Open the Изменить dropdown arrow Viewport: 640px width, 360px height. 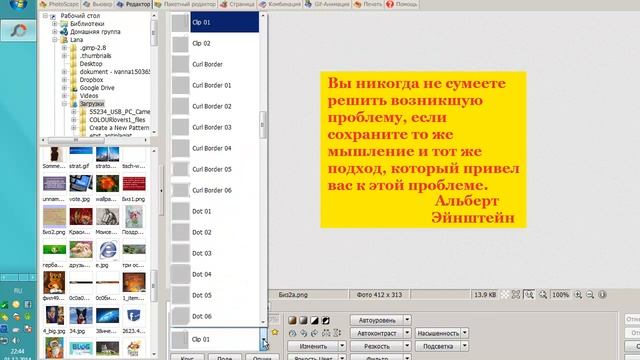(x=342, y=346)
